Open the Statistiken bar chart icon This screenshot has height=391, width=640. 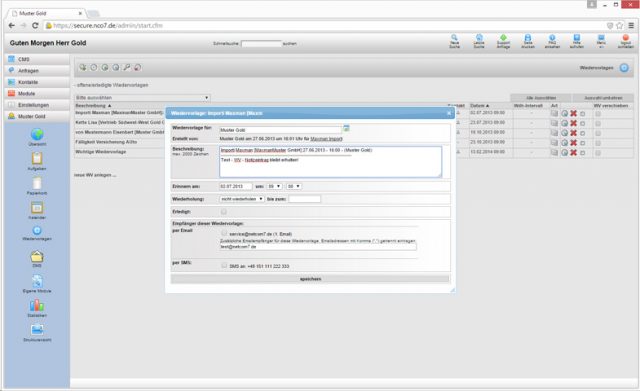pos(37,305)
